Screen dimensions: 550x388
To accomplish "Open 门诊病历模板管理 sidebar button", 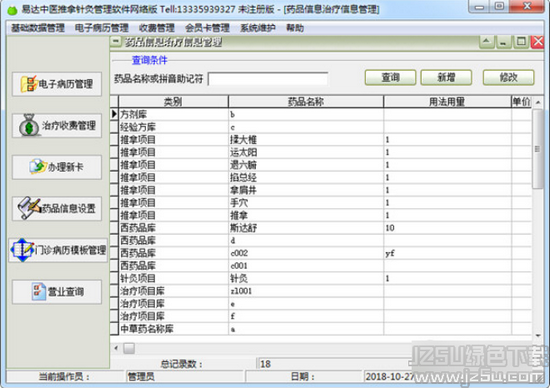I will pyautogui.click(x=58, y=250).
